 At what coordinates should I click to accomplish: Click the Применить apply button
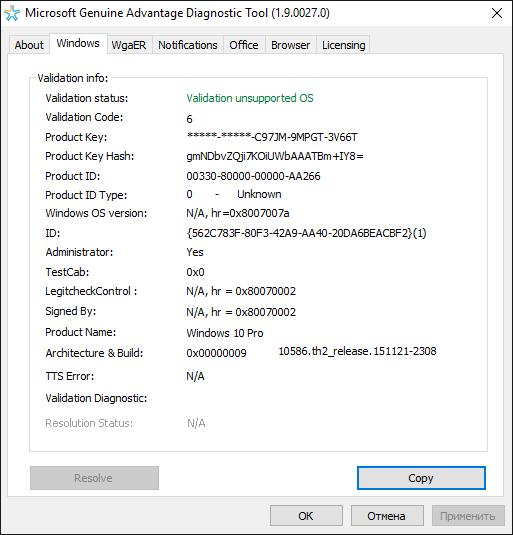[468, 516]
